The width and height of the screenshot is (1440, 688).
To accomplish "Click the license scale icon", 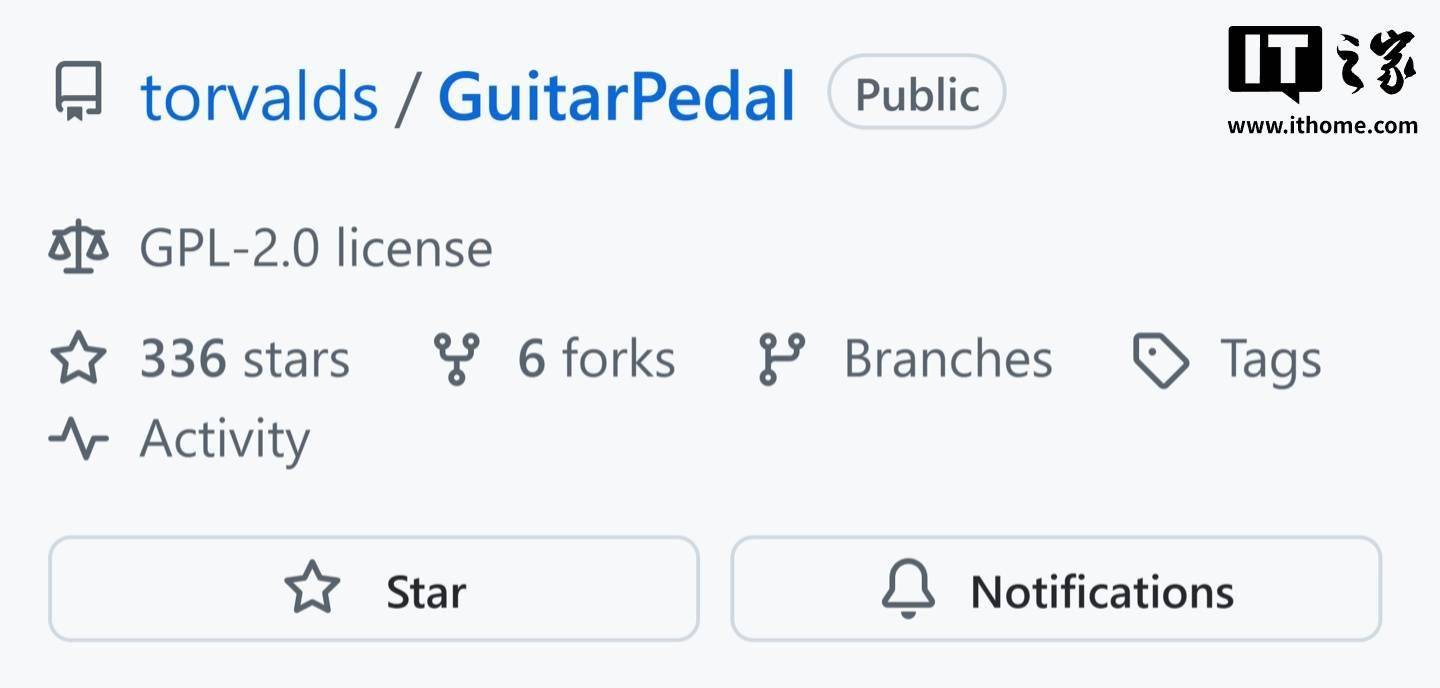I will [78, 248].
